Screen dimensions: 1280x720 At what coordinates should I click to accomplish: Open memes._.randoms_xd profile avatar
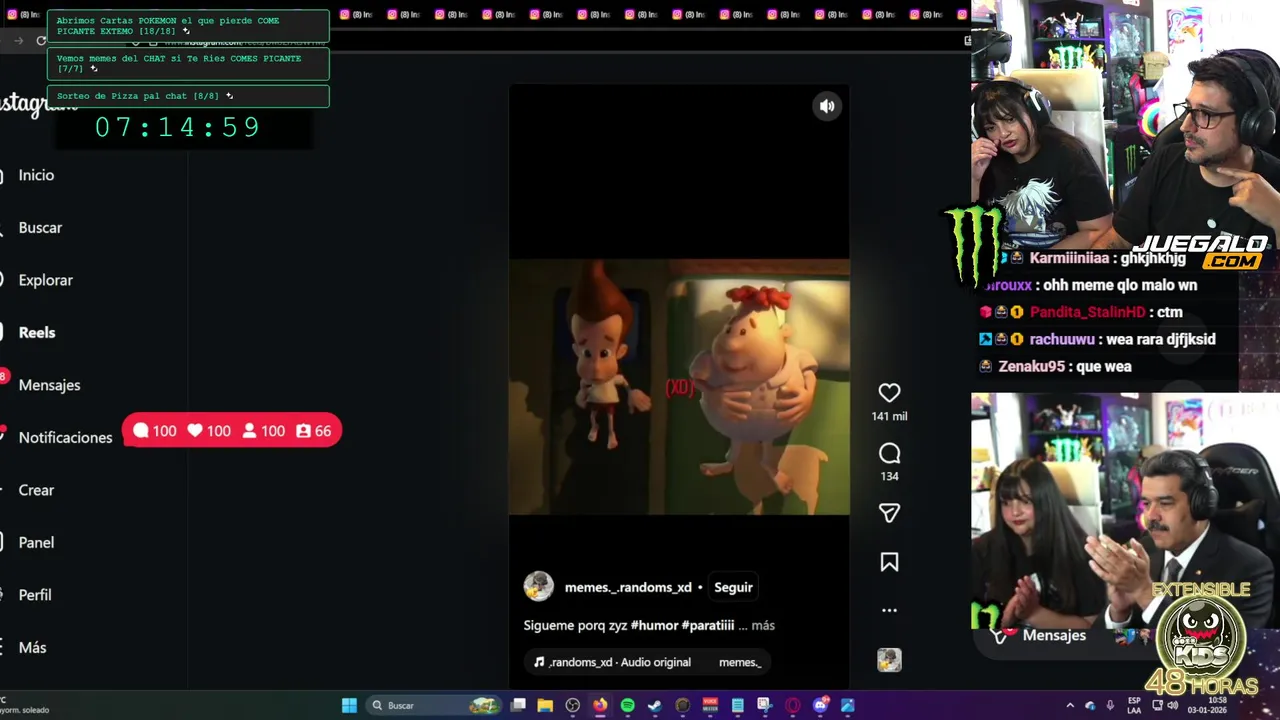coord(538,587)
